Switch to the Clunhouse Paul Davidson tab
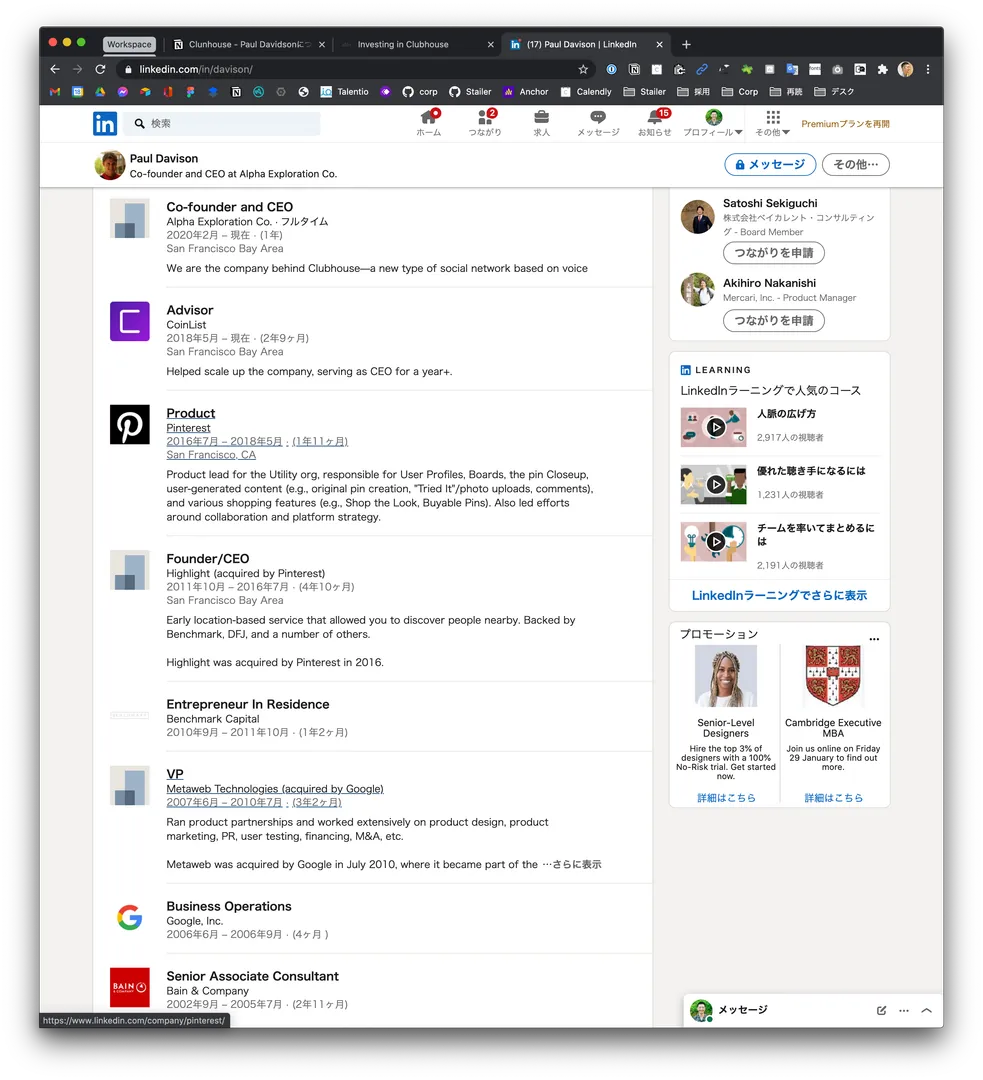 (x=250, y=44)
